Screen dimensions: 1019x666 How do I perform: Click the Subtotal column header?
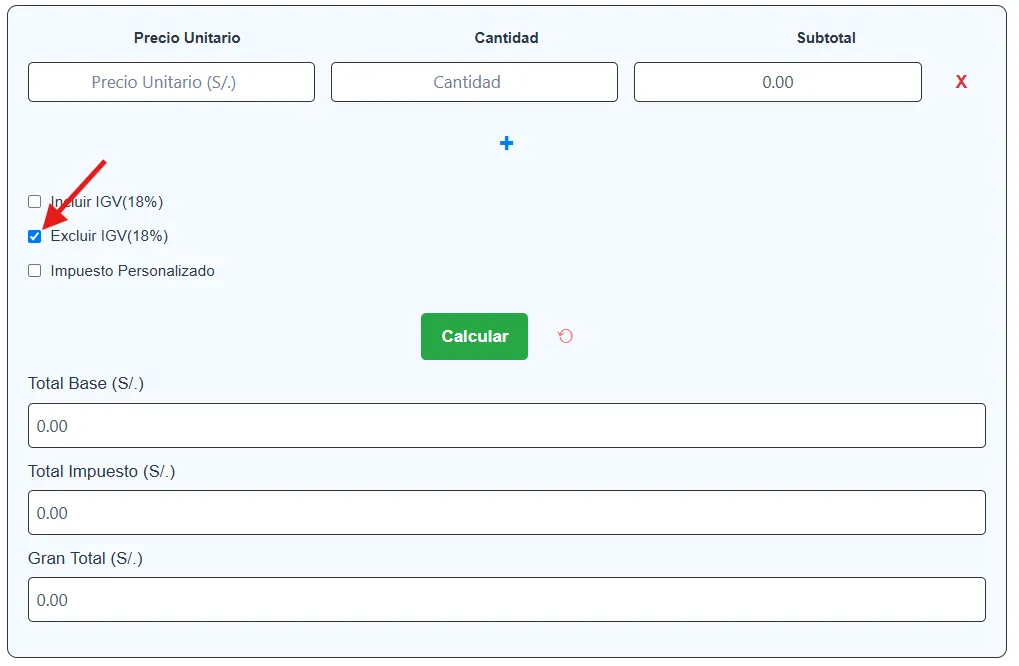tap(826, 38)
